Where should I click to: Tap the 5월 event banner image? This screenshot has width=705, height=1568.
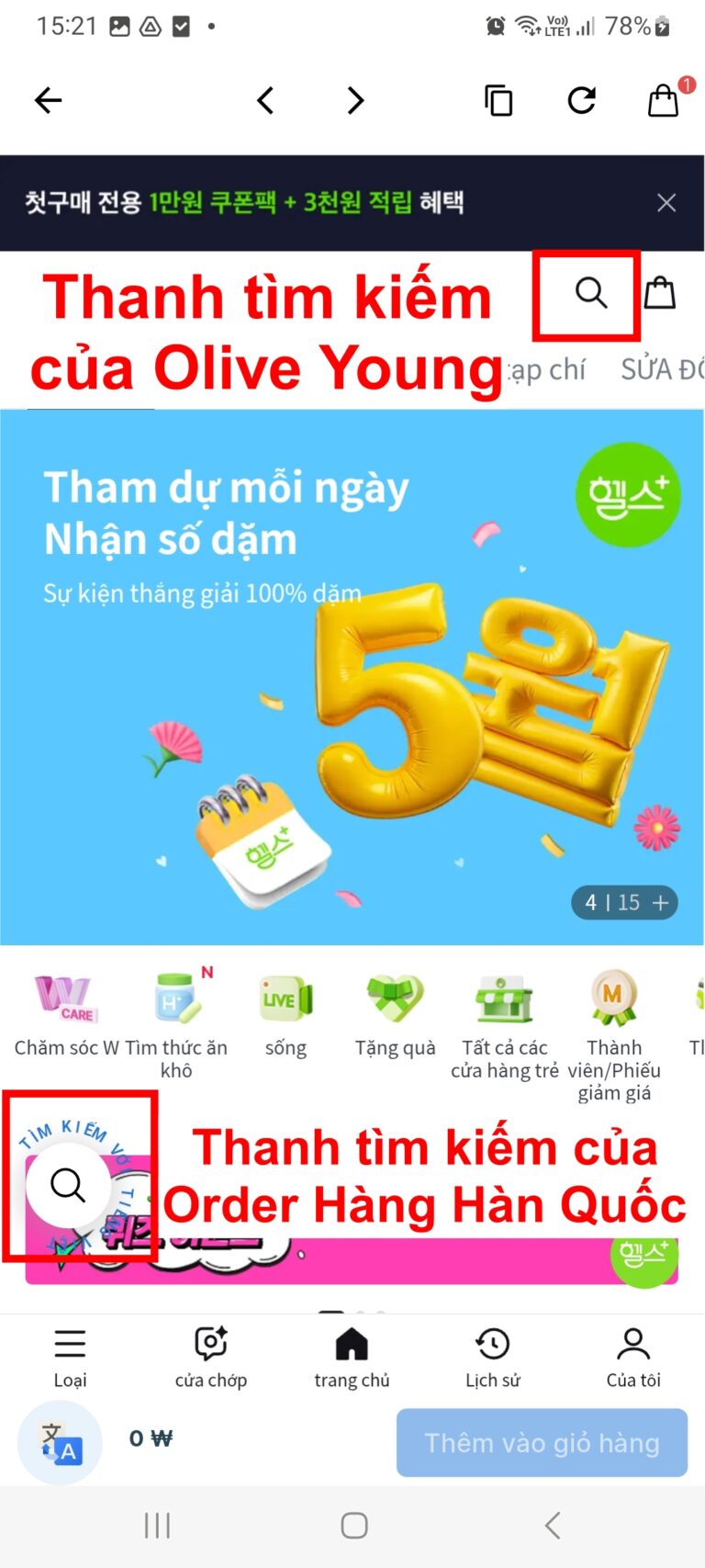(x=352, y=677)
